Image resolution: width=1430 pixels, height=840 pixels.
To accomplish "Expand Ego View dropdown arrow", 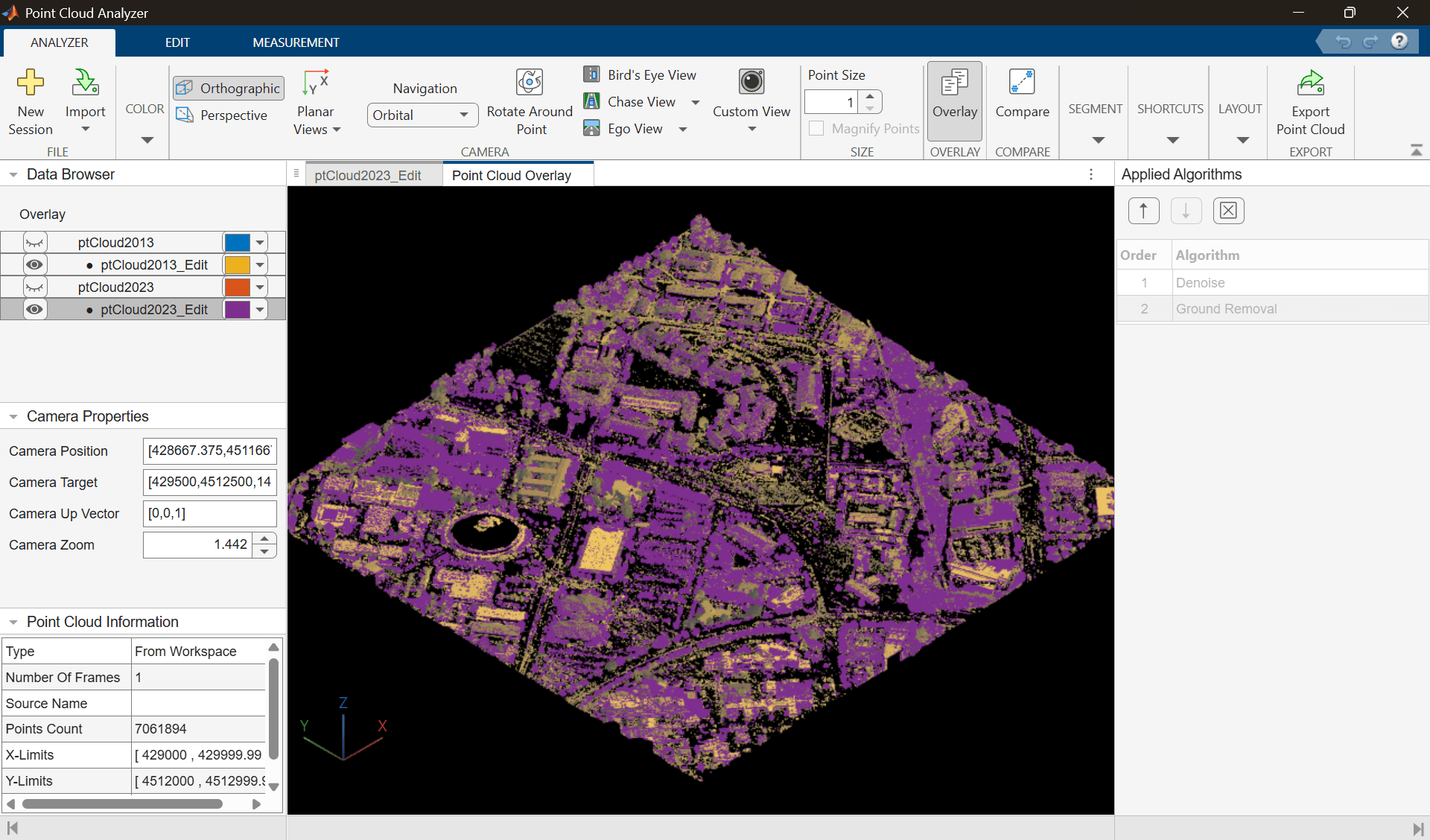I will coord(683,129).
